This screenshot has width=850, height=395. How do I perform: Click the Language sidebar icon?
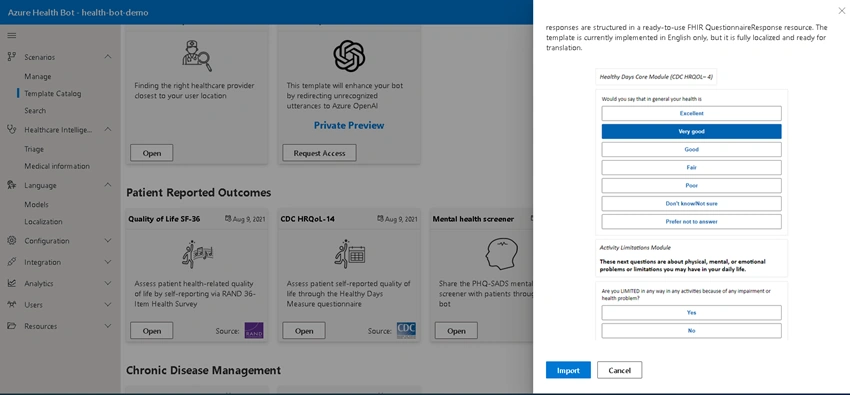click(11, 185)
